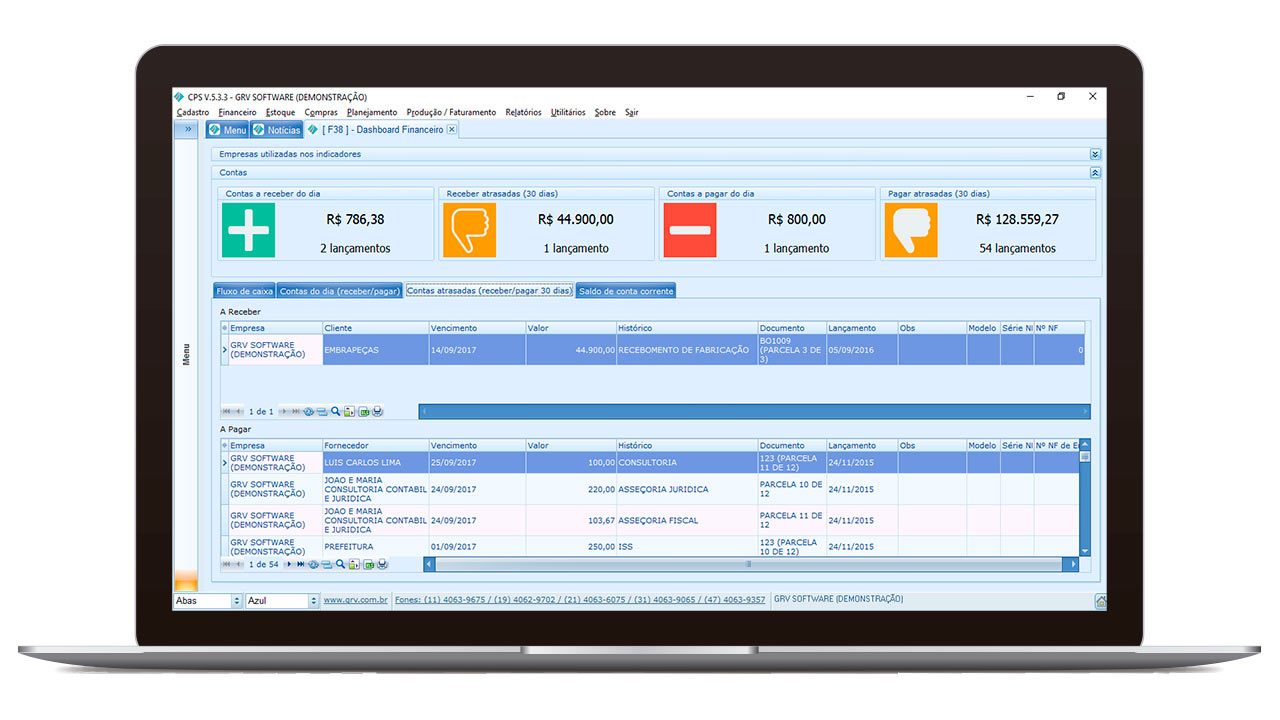Viewport: 1280px width, 720px height.
Task: Open the Estoque menu
Action: pos(280,112)
